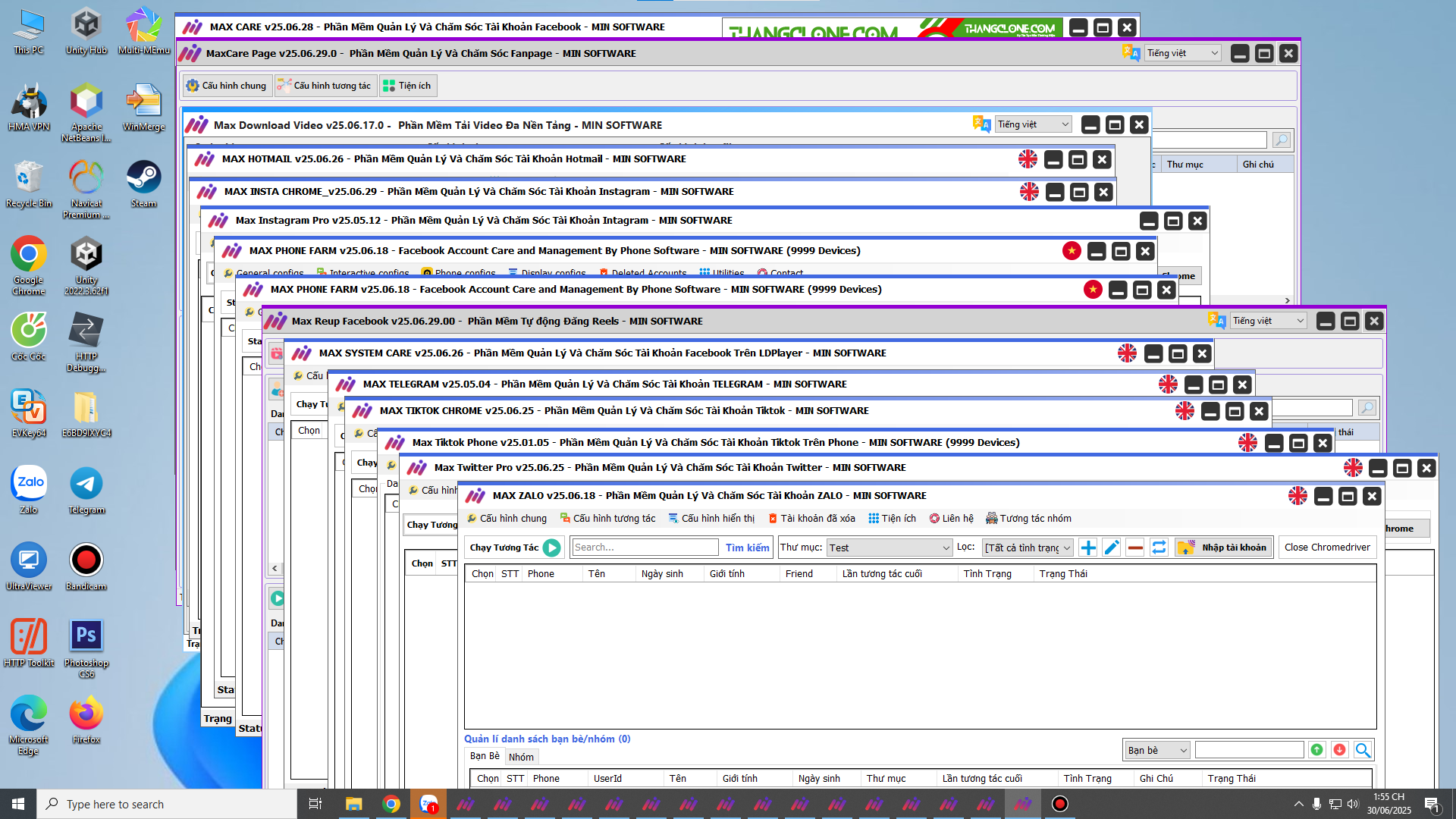Click the magnifier search icon in friends list panel

point(1363,750)
